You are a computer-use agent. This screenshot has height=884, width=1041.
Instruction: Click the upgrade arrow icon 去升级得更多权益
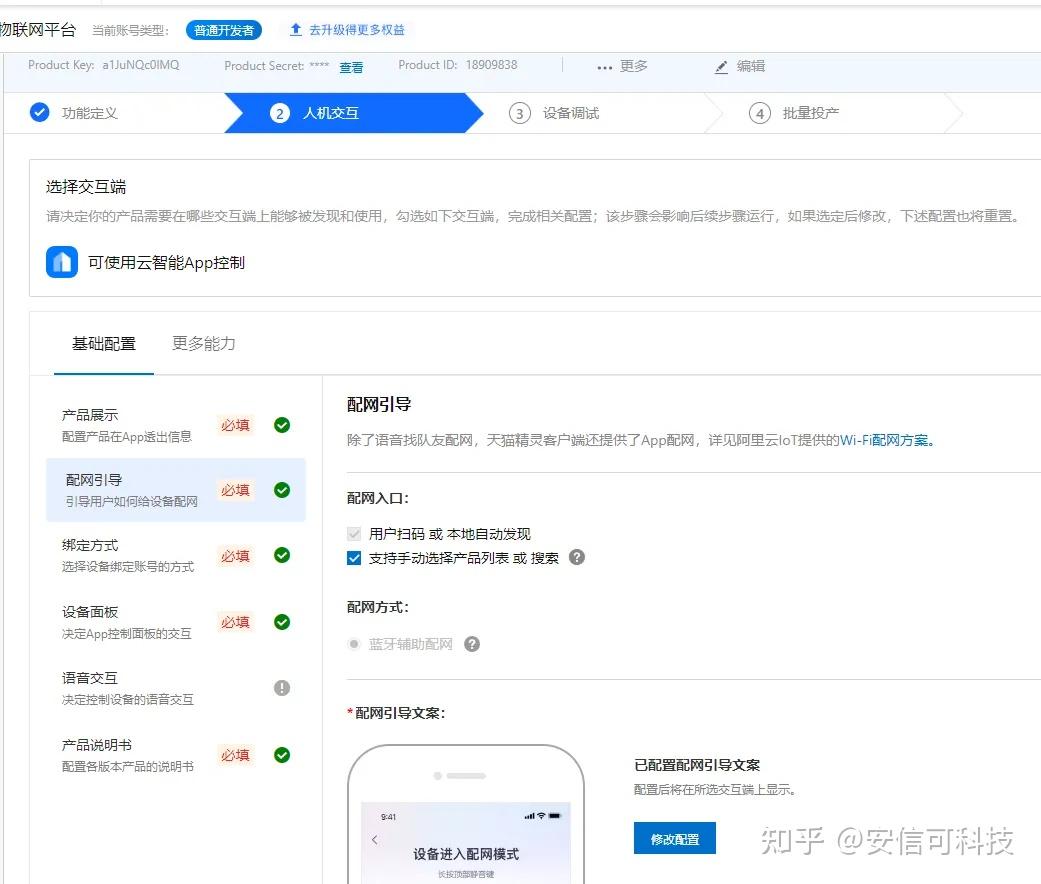[x=296, y=30]
